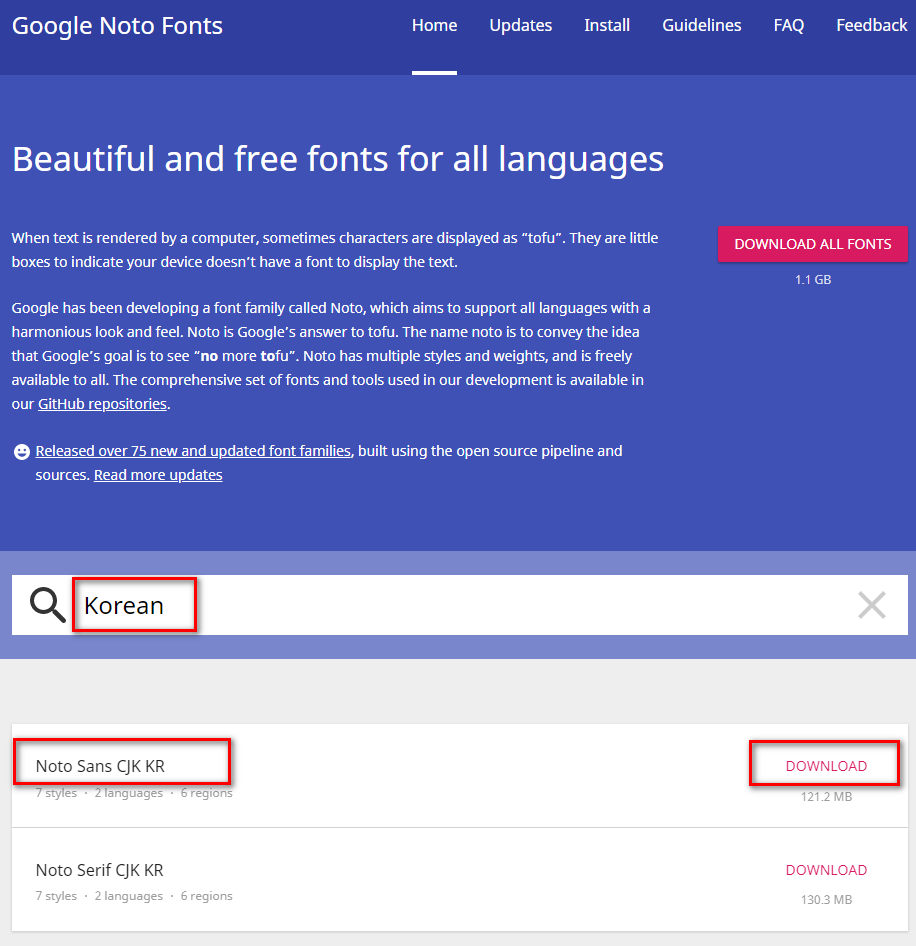Go to the Home tab
The height and width of the screenshot is (946, 916).
[x=434, y=25]
